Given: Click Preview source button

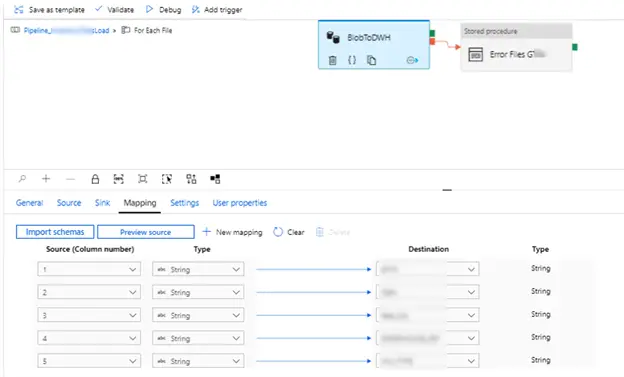Looking at the screenshot, I should pos(146,232).
